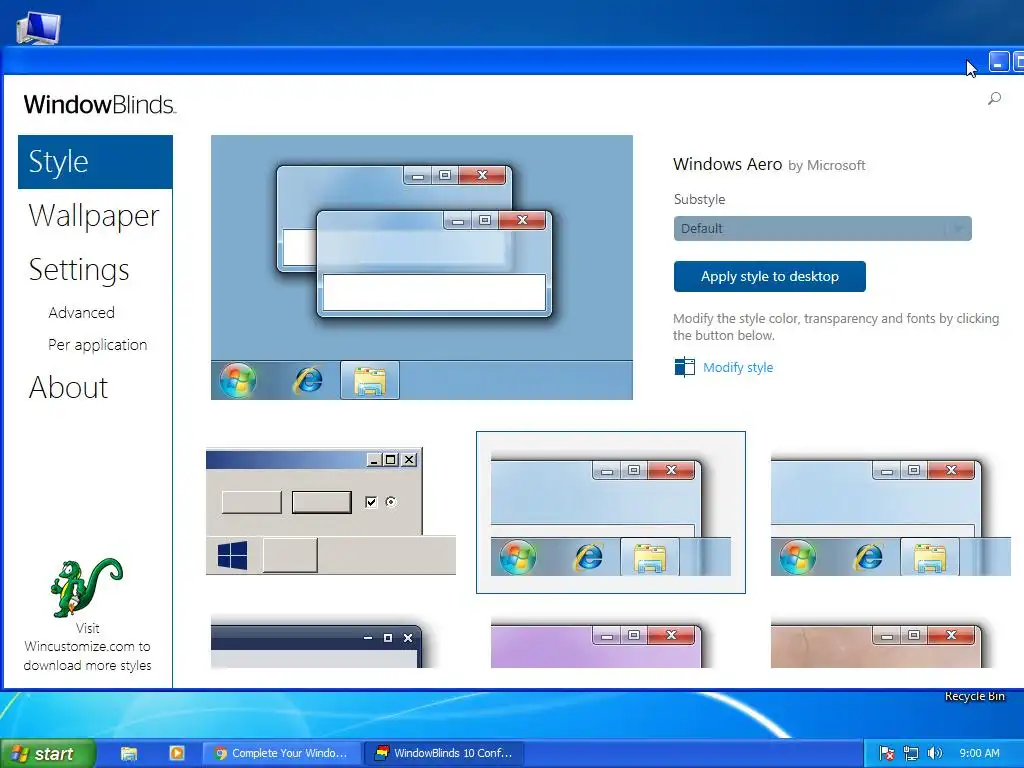The width and height of the screenshot is (1024, 768).
Task: Open the search magnifier in WindowBlinds
Action: [x=994, y=99]
